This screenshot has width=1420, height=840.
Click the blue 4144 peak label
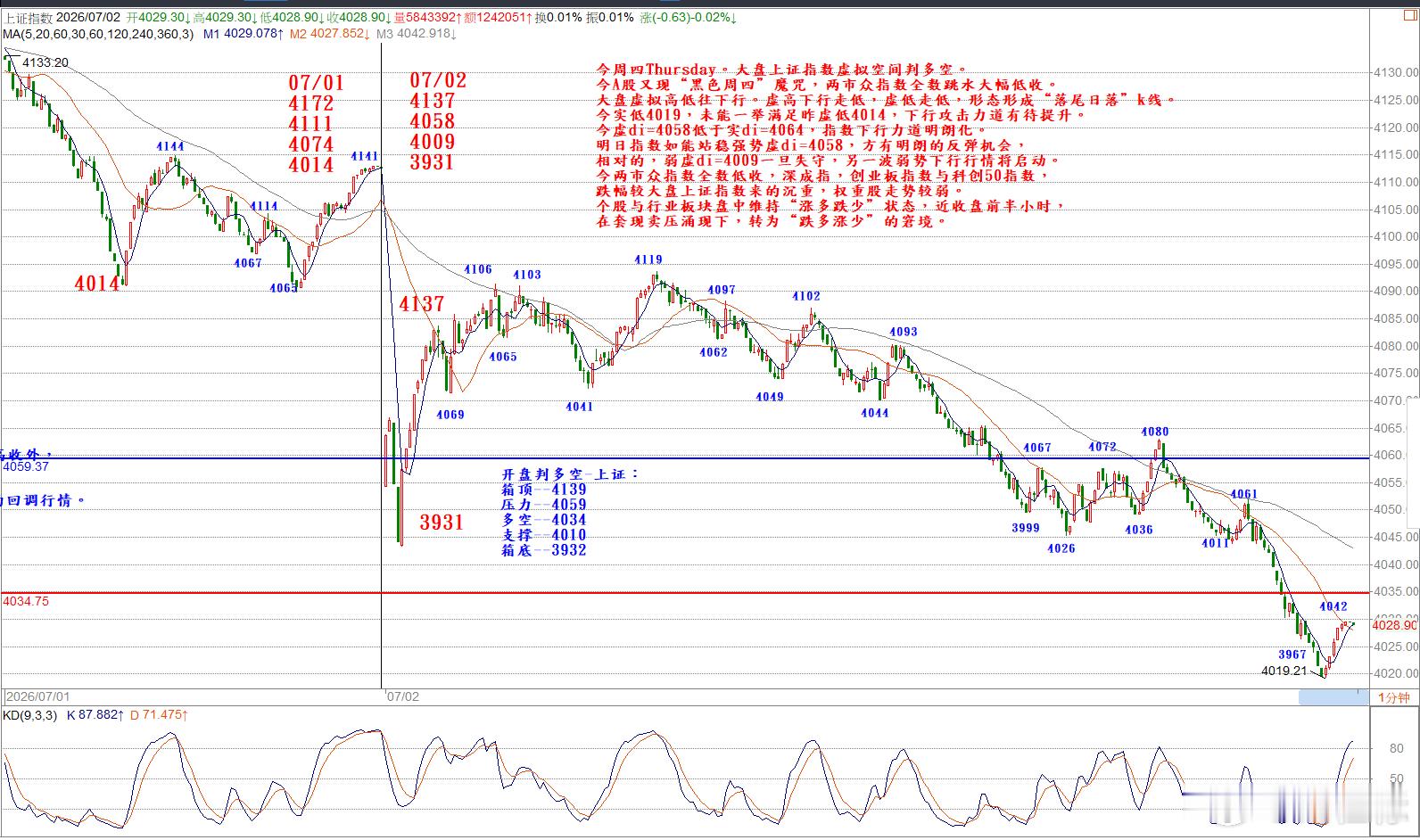tap(170, 146)
